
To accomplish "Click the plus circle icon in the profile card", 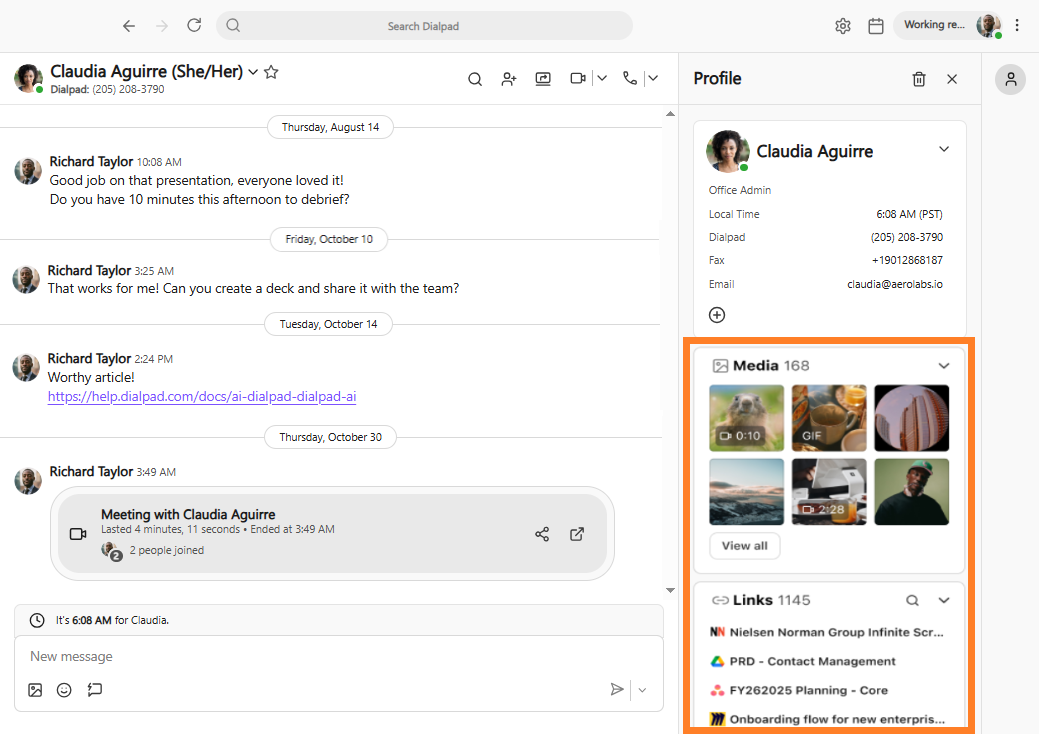I will coord(717,315).
